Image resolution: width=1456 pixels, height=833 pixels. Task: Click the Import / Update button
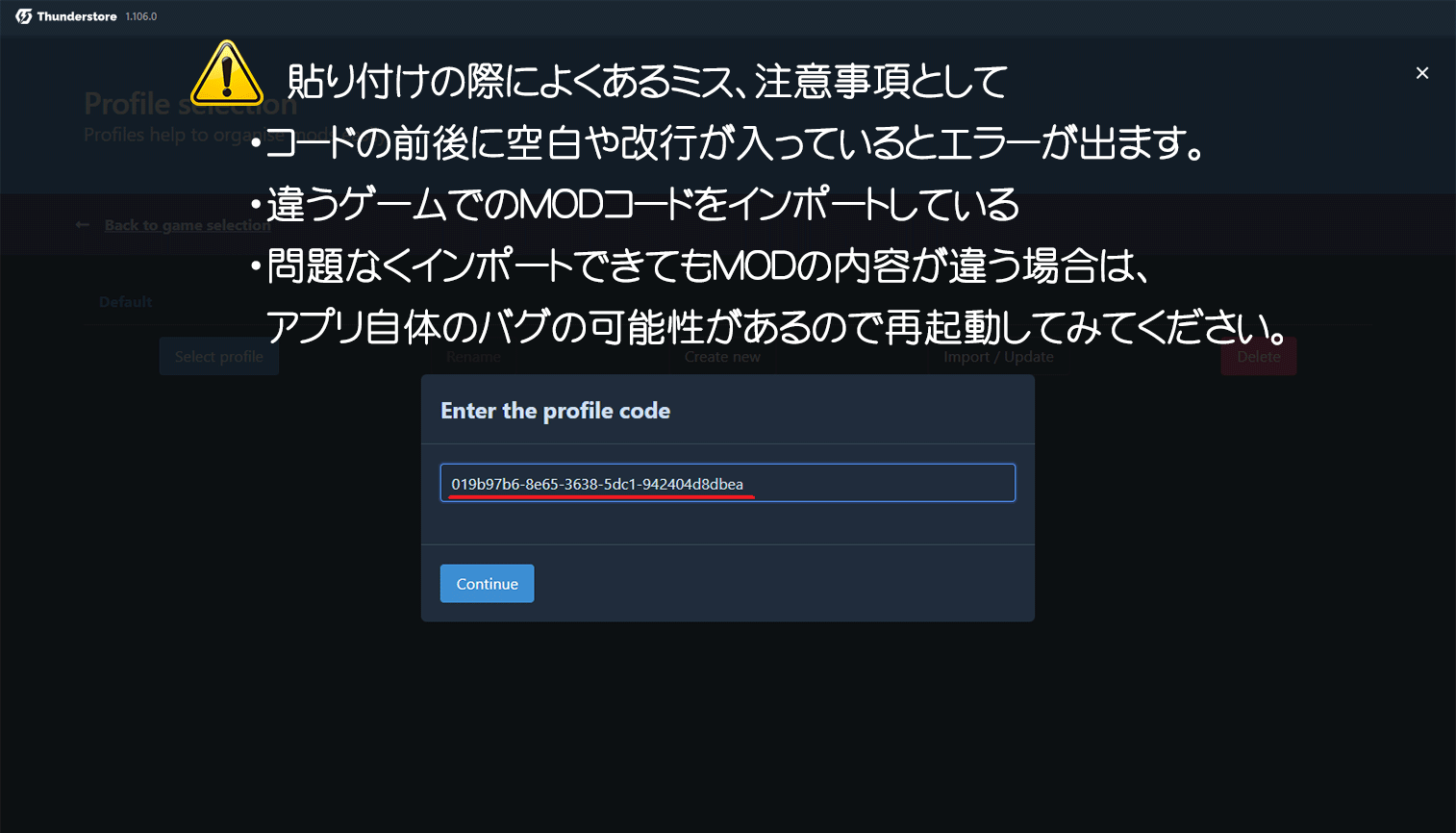[x=998, y=357]
